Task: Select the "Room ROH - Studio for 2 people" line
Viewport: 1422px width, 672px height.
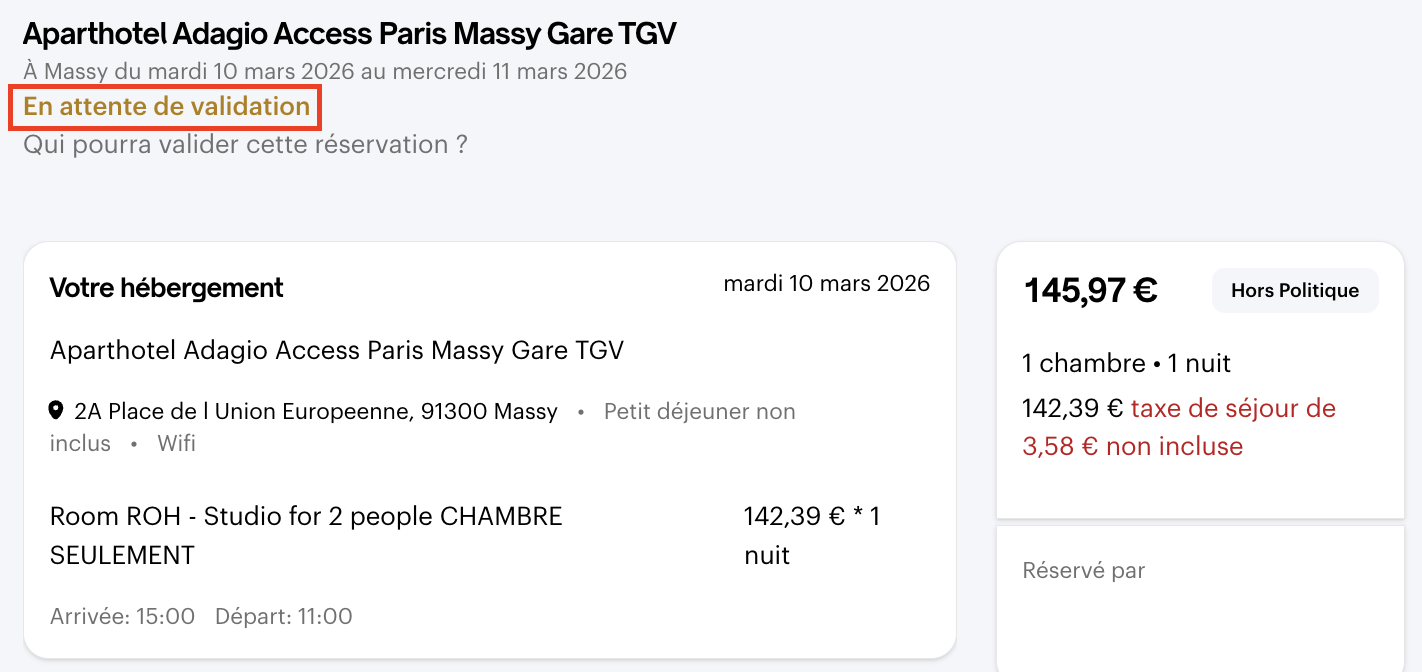Action: point(306,517)
